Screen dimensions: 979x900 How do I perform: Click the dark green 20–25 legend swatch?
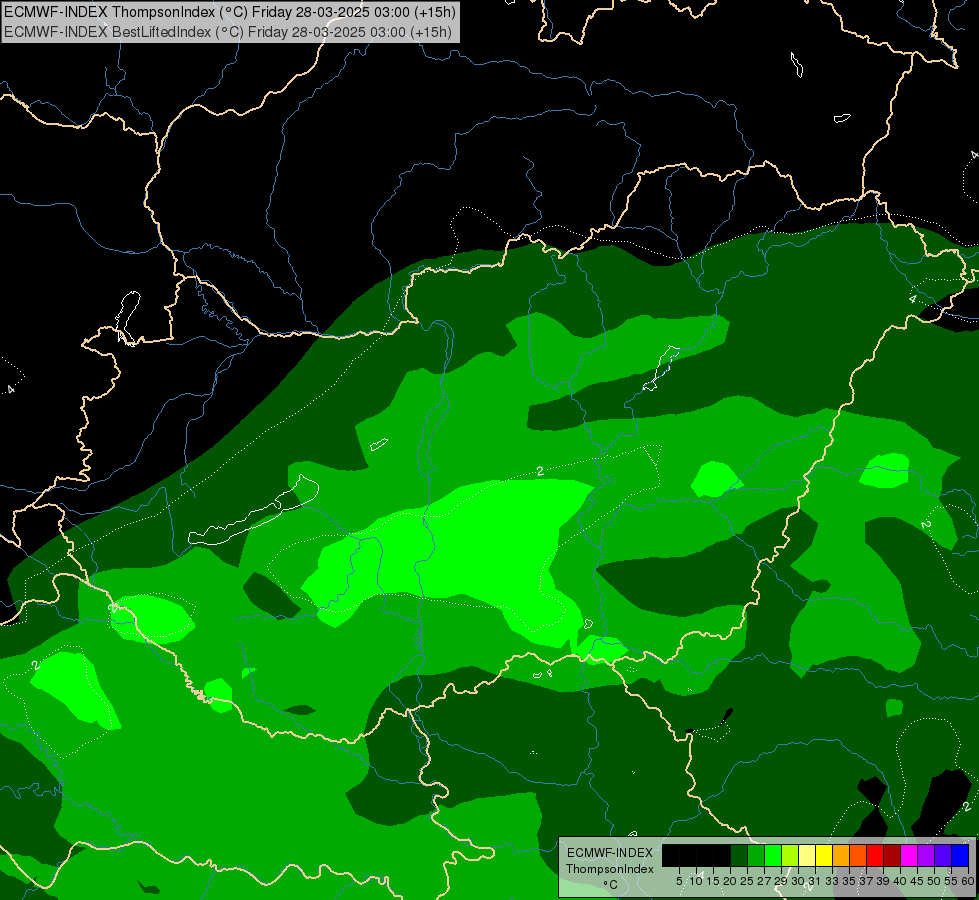[739, 855]
